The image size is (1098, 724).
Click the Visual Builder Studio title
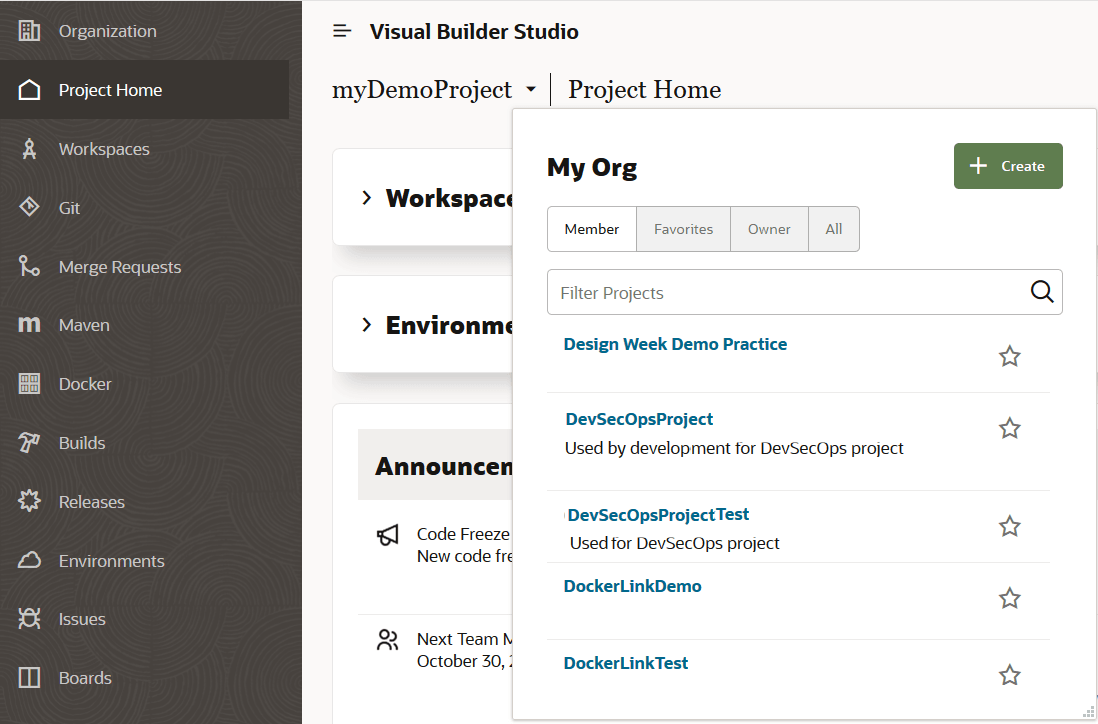point(474,32)
